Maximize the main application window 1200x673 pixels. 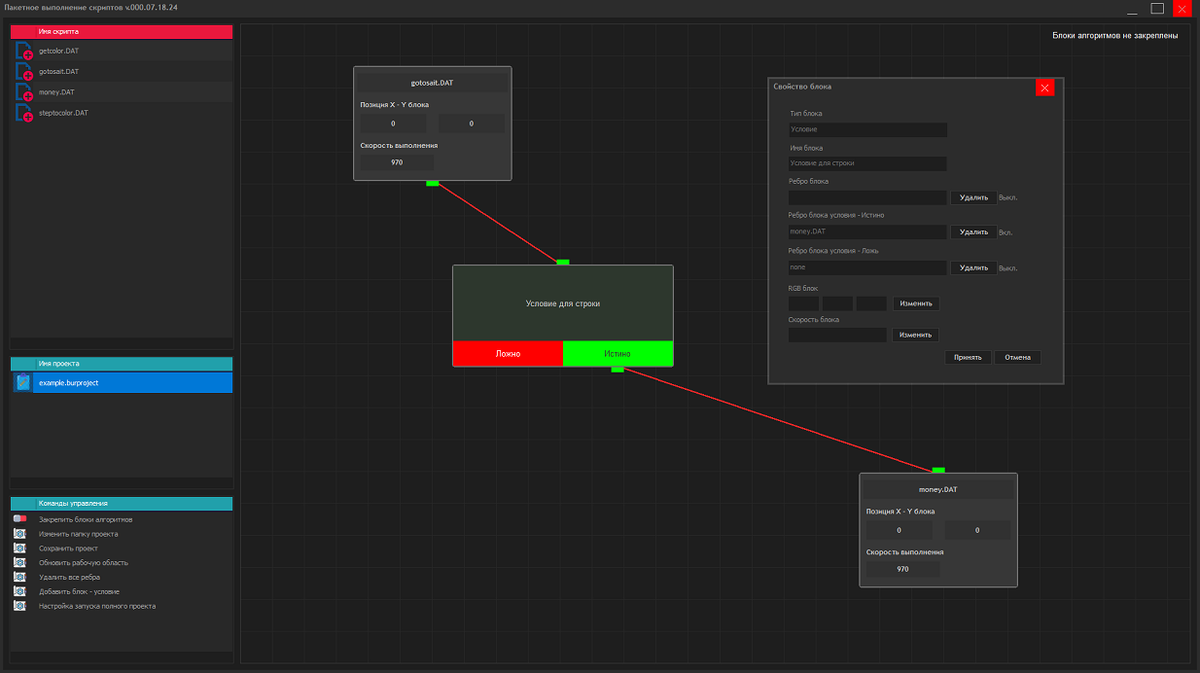pyautogui.click(x=1157, y=8)
